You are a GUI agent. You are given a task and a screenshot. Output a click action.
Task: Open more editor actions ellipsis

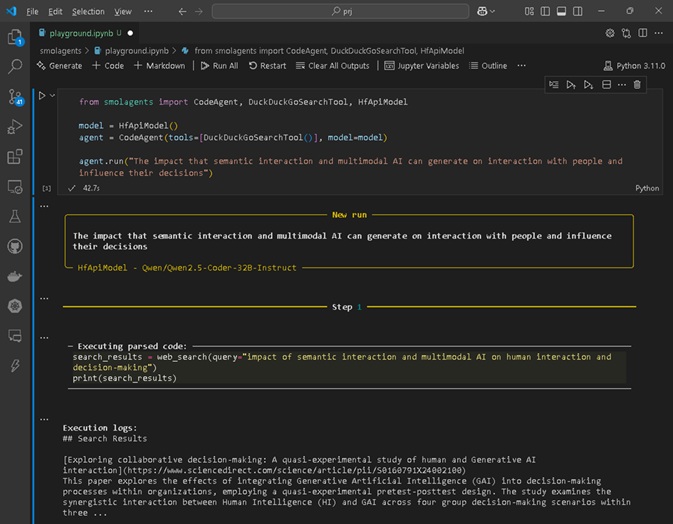pyautogui.click(x=659, y=33)
